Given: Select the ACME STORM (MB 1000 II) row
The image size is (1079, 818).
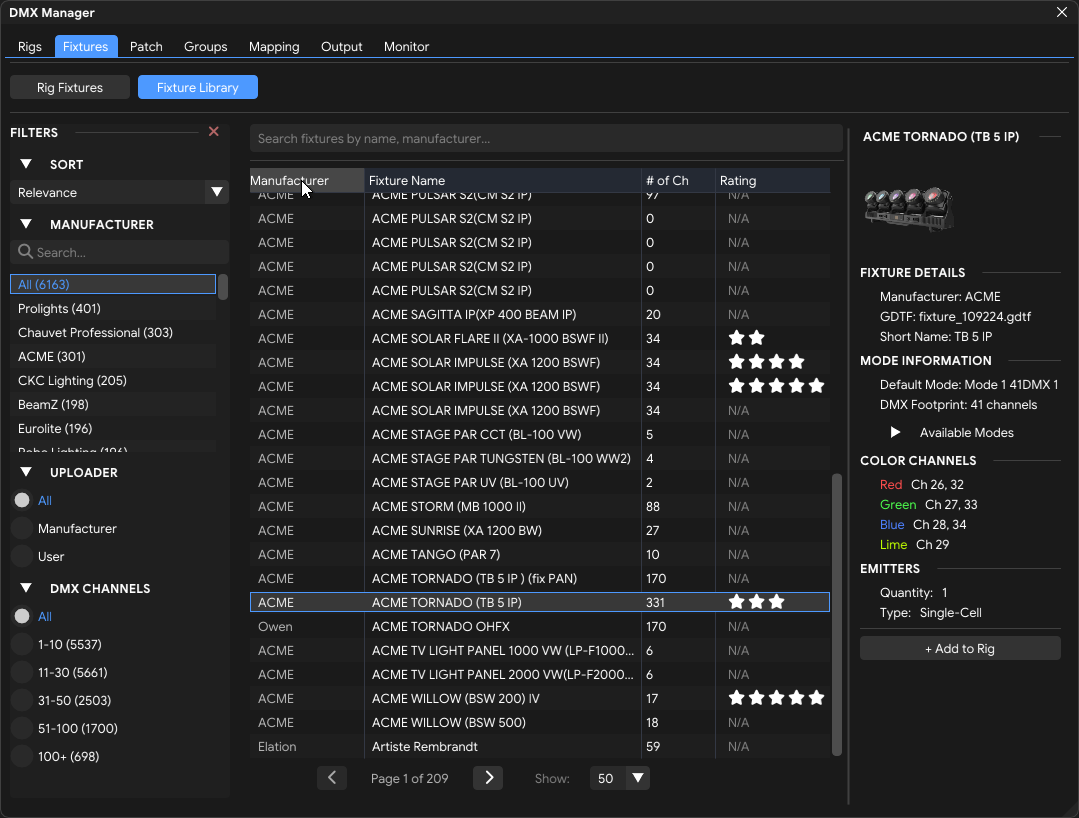Looking at the screenshot, I should click(x=540, y=506).
